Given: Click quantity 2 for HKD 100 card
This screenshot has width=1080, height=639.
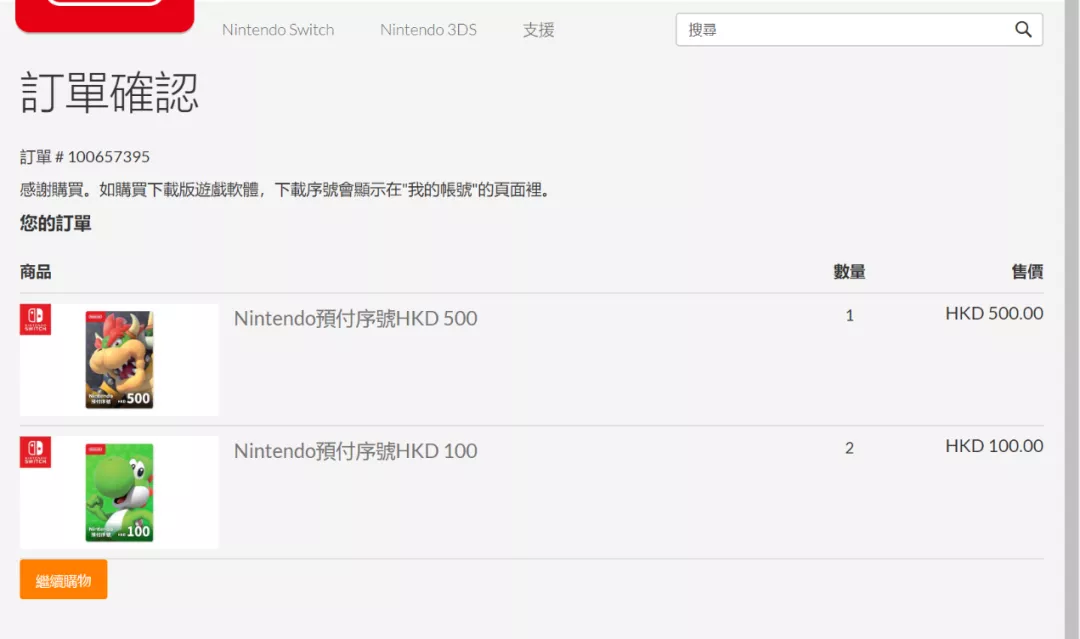Looking at the screenshot, I should point(849,448).
